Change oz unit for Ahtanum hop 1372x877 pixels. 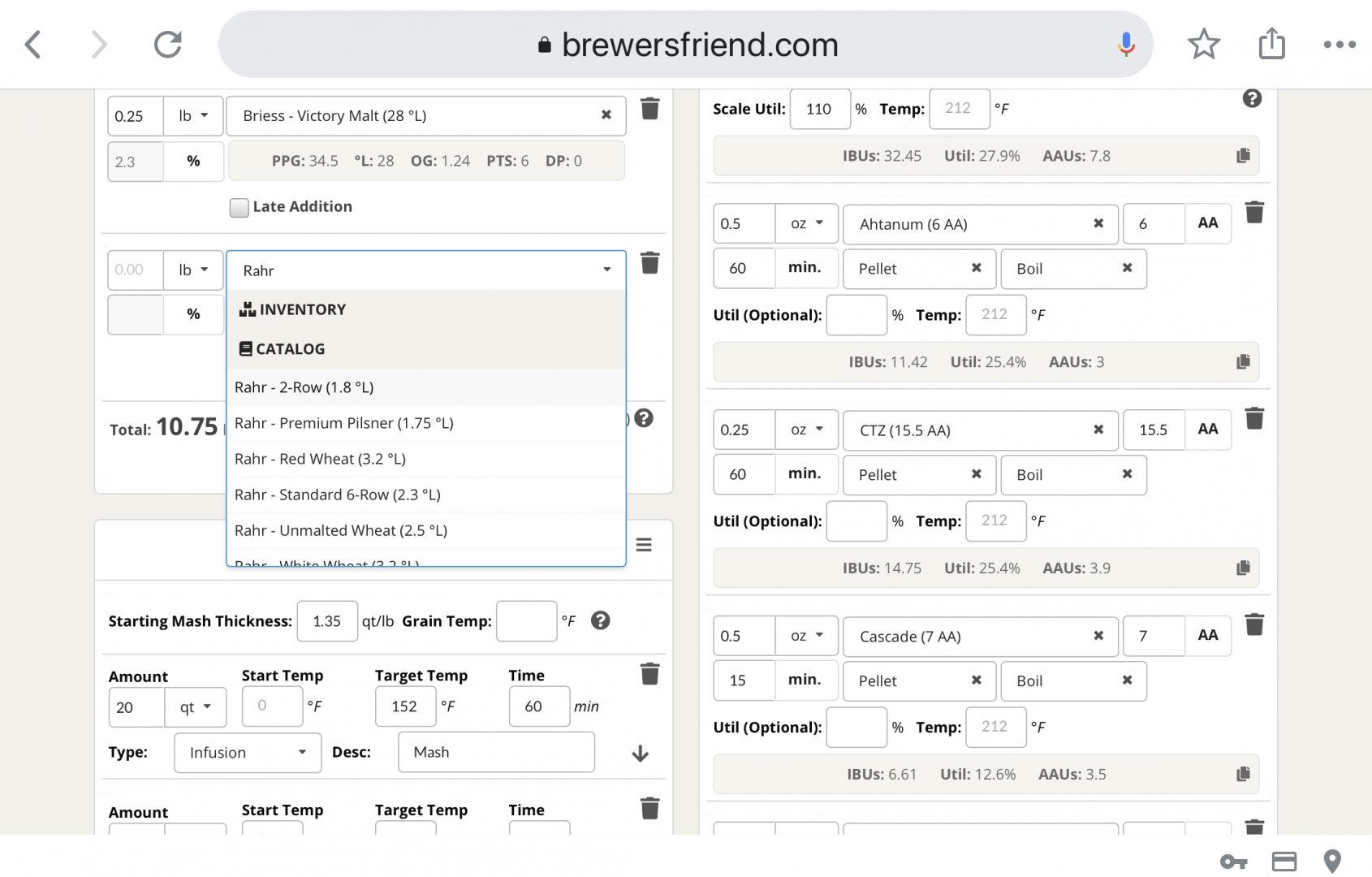(x=806, y=223)
